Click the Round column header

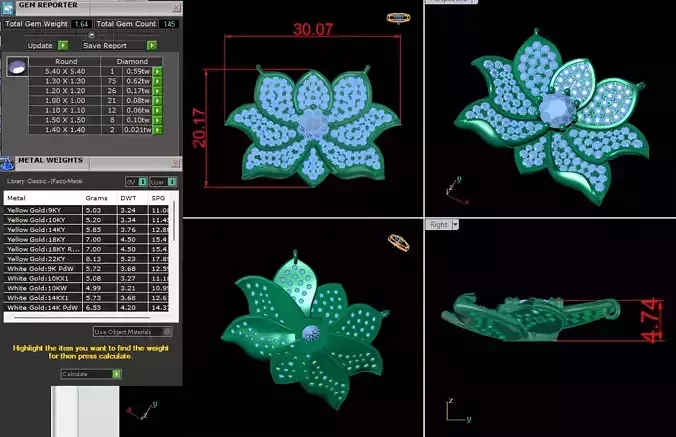(x=66, y=62)
